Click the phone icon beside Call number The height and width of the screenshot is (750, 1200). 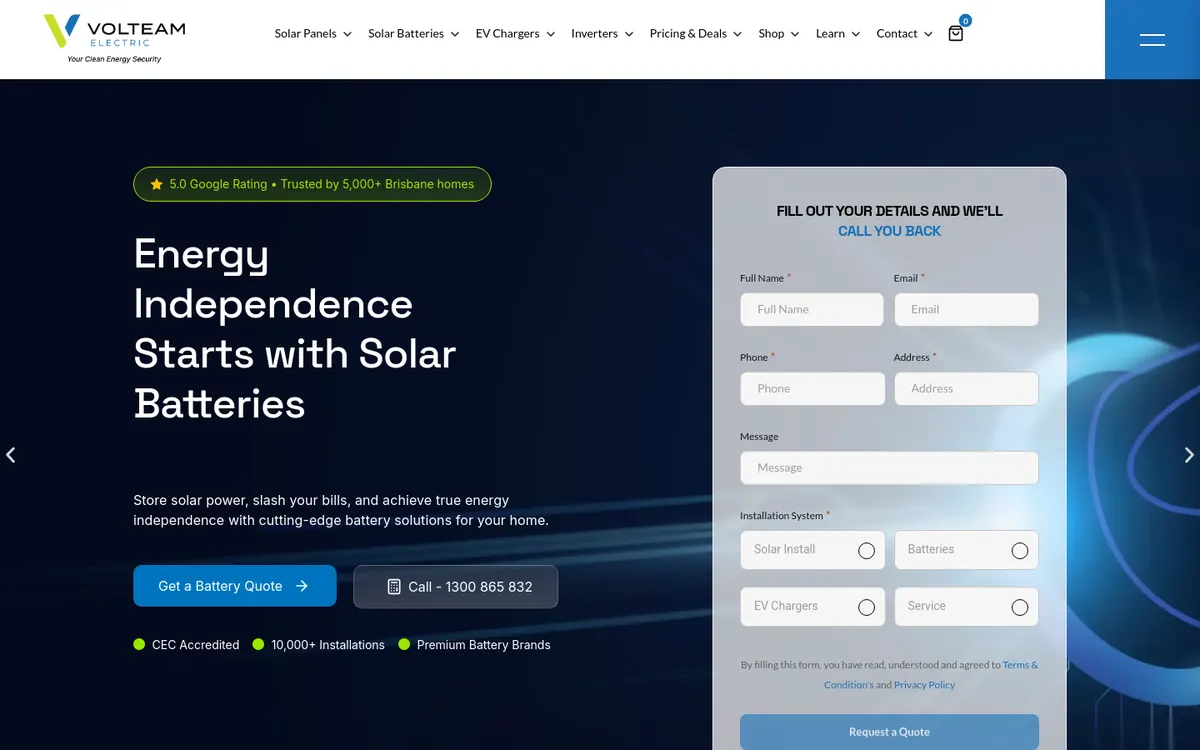(394, 587)
